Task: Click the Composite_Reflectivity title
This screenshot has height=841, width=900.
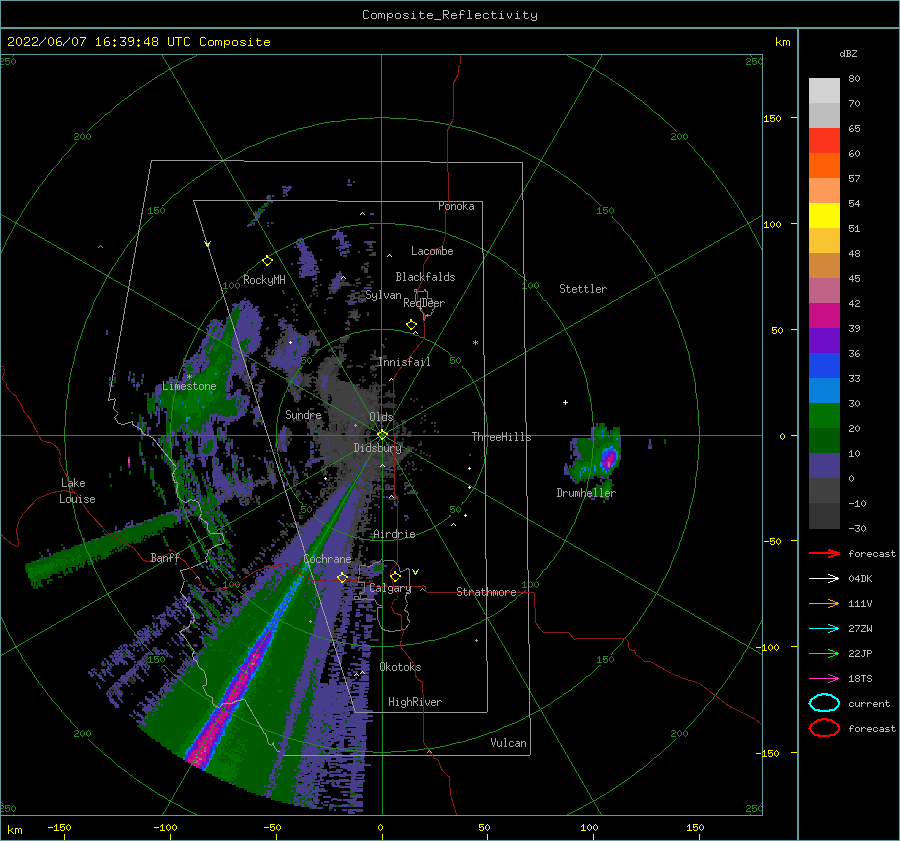Action: pyautogui.click(x=450, y=15)
